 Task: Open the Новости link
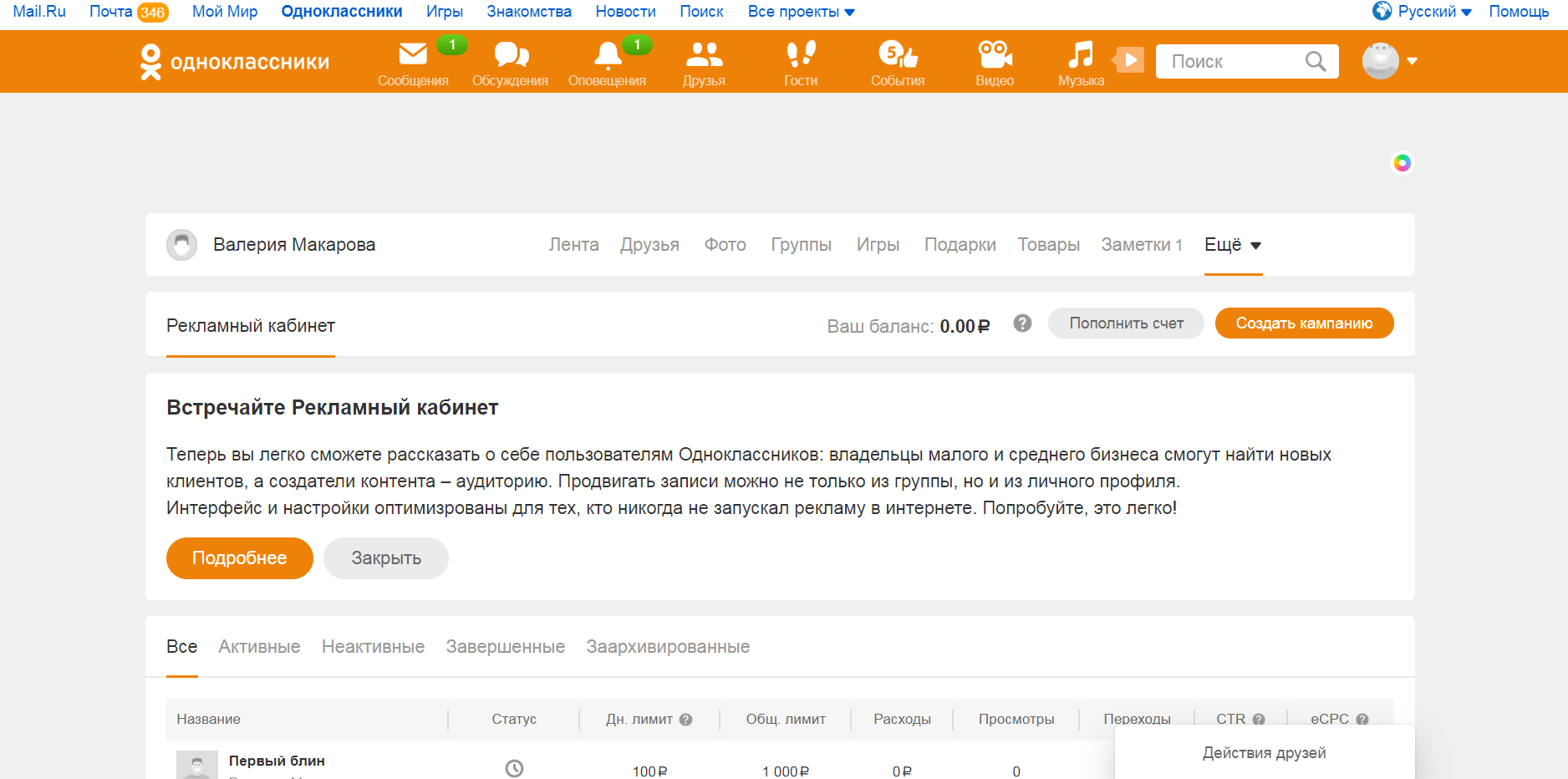tap(625, 12)
